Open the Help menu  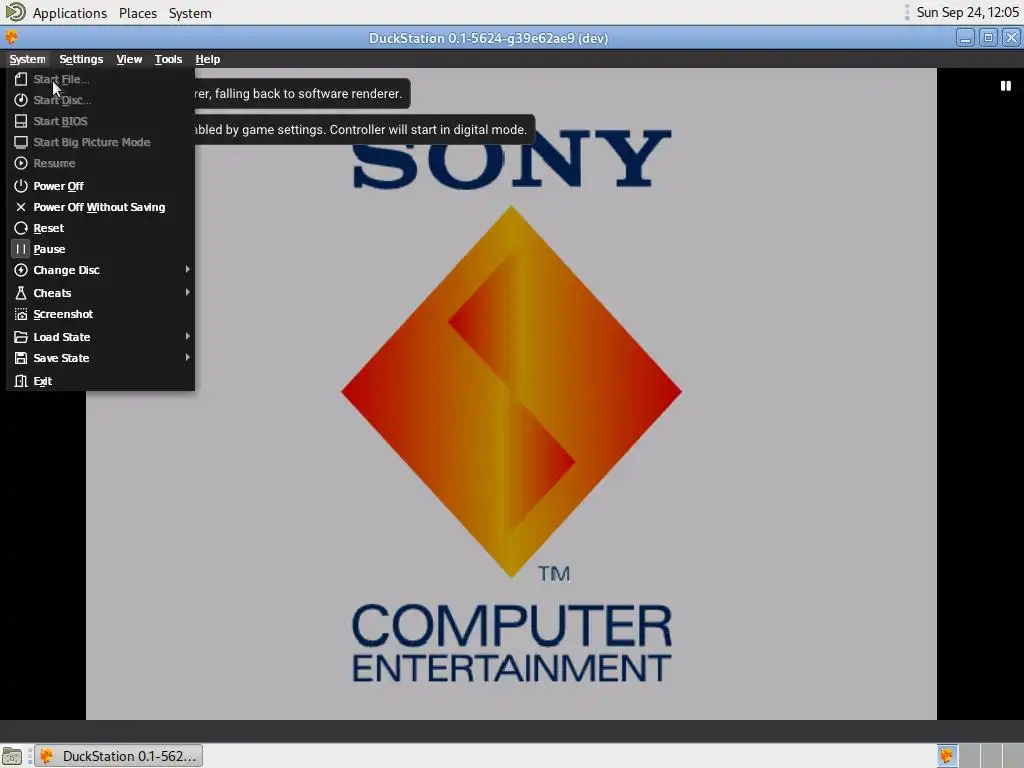click(208, 59)
